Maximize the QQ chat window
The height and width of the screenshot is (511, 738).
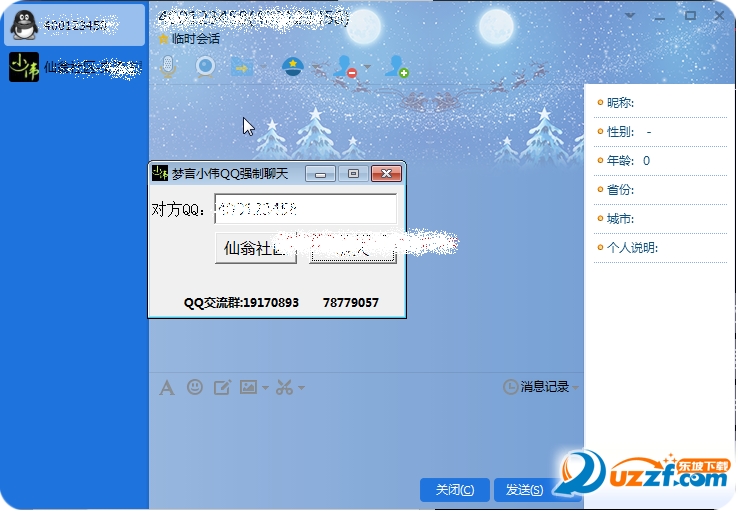[x=690, y=16]
